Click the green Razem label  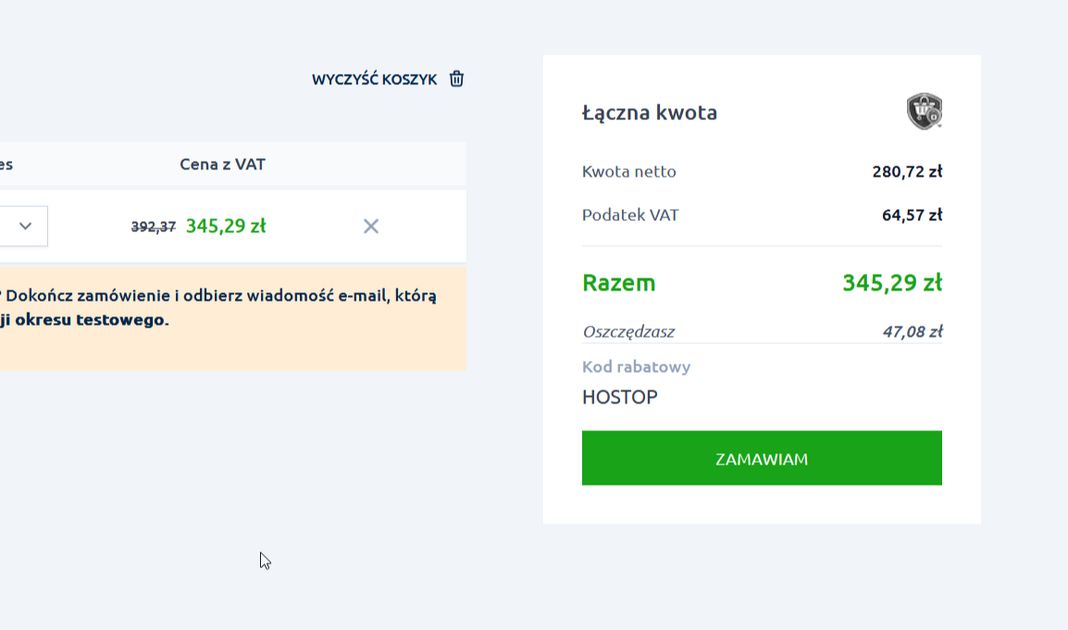[618, 282]
